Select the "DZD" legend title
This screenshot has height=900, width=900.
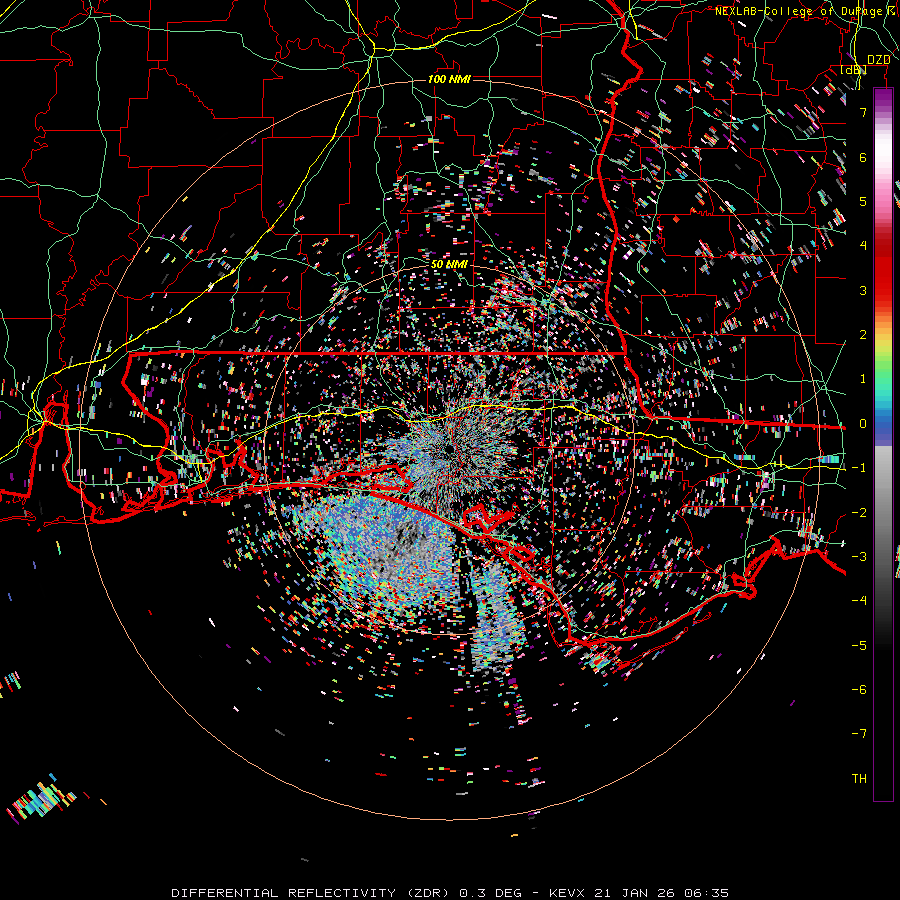point(878,60)
